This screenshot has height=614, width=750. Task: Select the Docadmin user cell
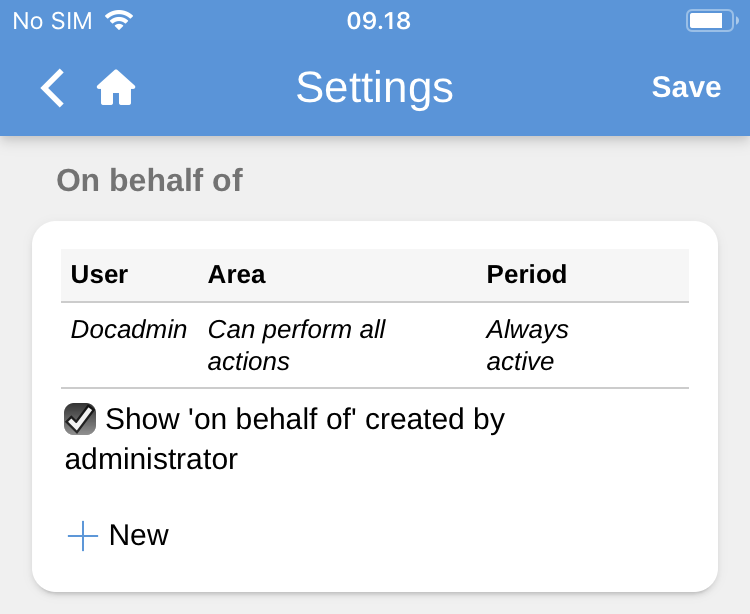[129, 330]
